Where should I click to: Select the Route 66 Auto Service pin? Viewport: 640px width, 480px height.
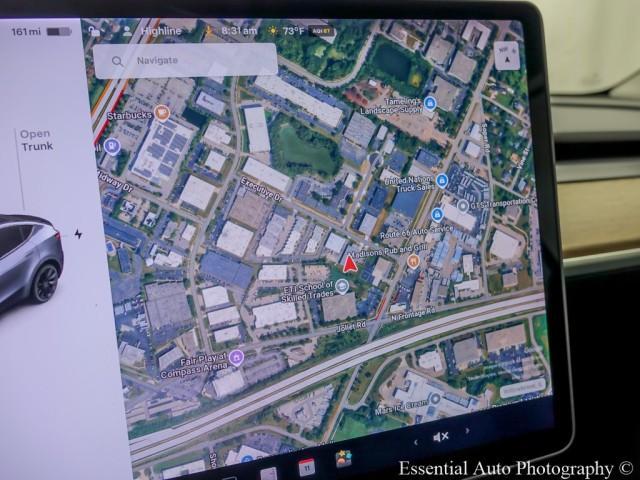pos(437,214)
